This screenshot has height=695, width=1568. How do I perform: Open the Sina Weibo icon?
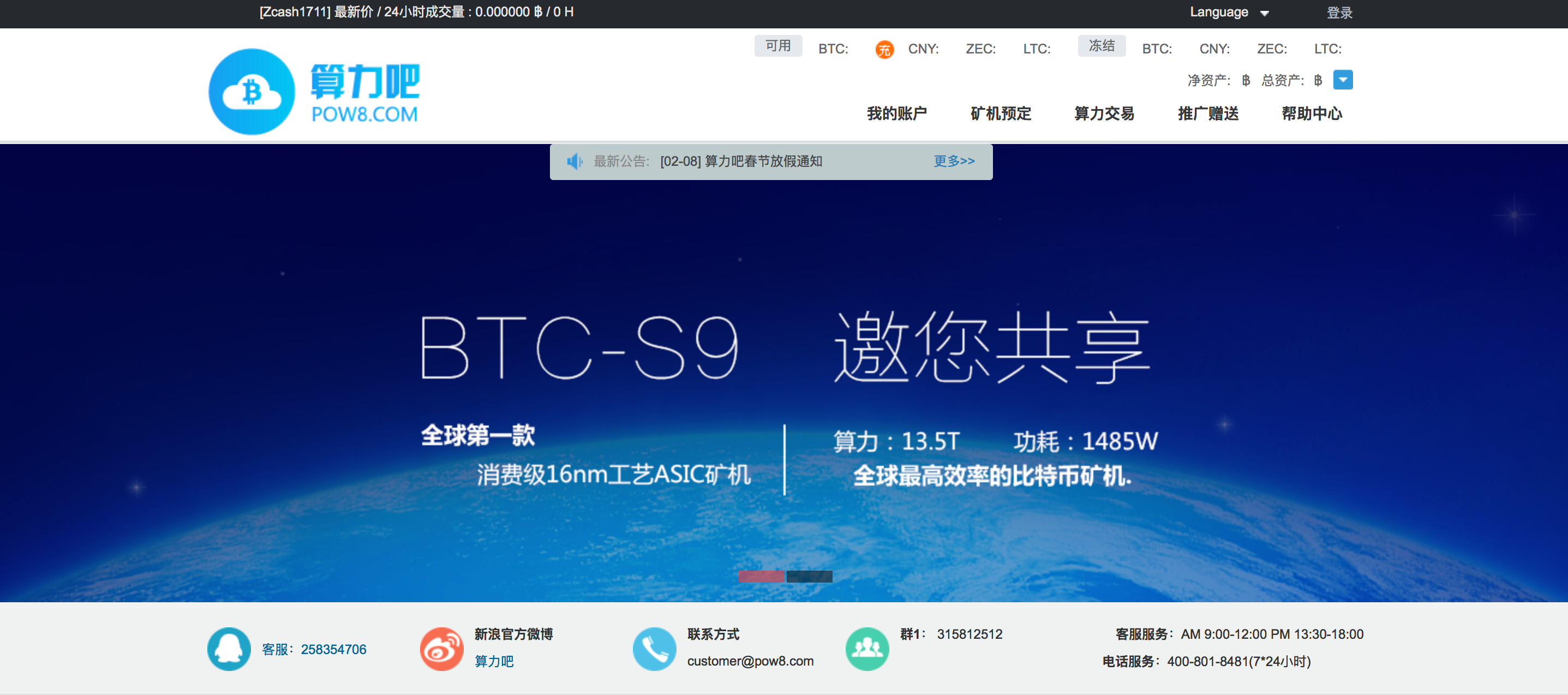click(441, 649)
